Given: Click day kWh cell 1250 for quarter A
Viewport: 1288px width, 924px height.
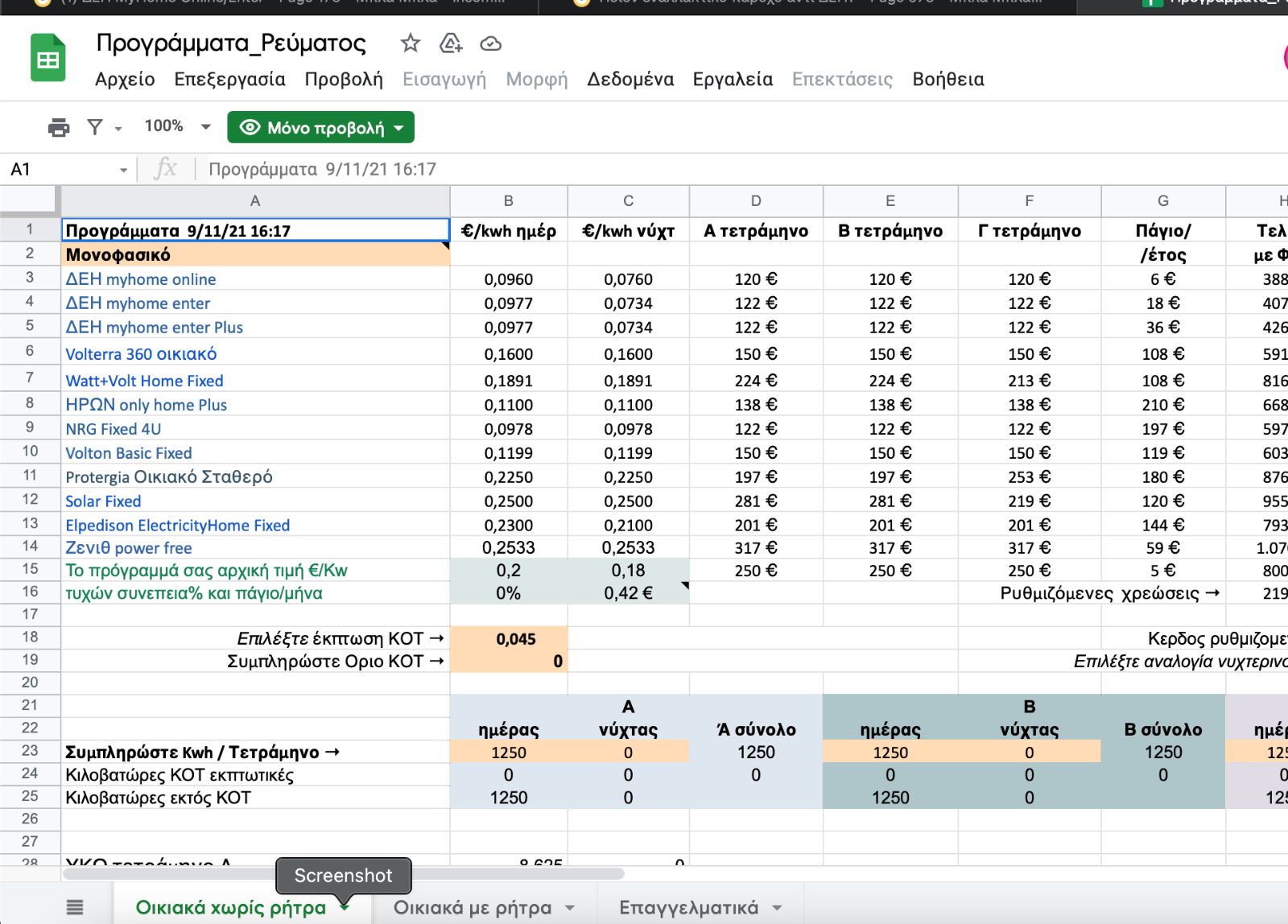Looking at the screenshot, I should pyautogui.click(x=509, y=752).
